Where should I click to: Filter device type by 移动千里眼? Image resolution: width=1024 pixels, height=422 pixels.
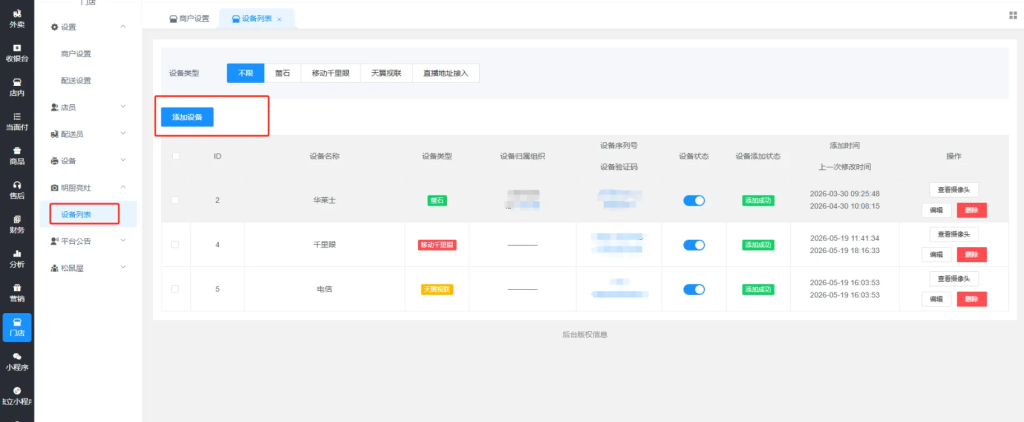click(330, 73)
